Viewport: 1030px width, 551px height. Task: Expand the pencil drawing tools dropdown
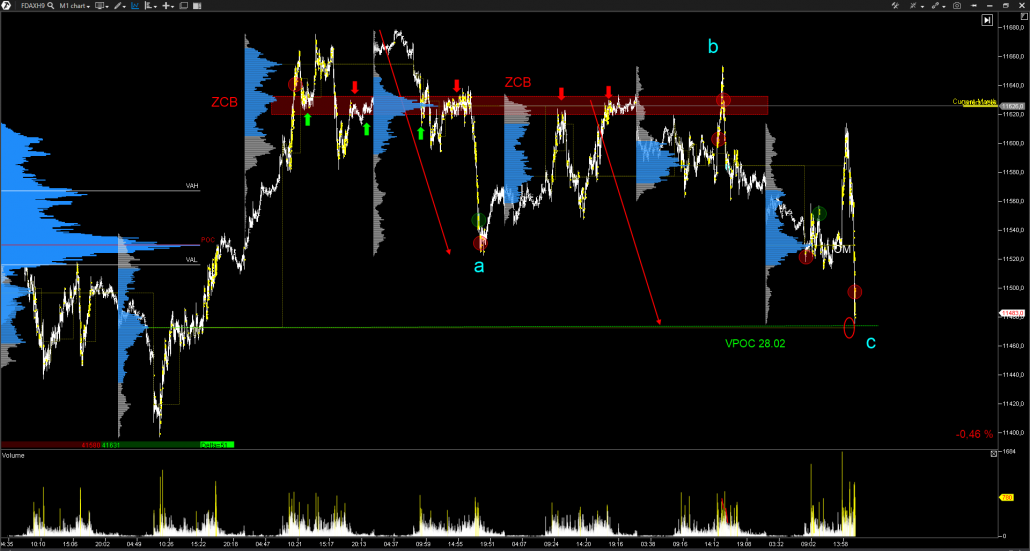pyautogui.click(x=120, y=5)
